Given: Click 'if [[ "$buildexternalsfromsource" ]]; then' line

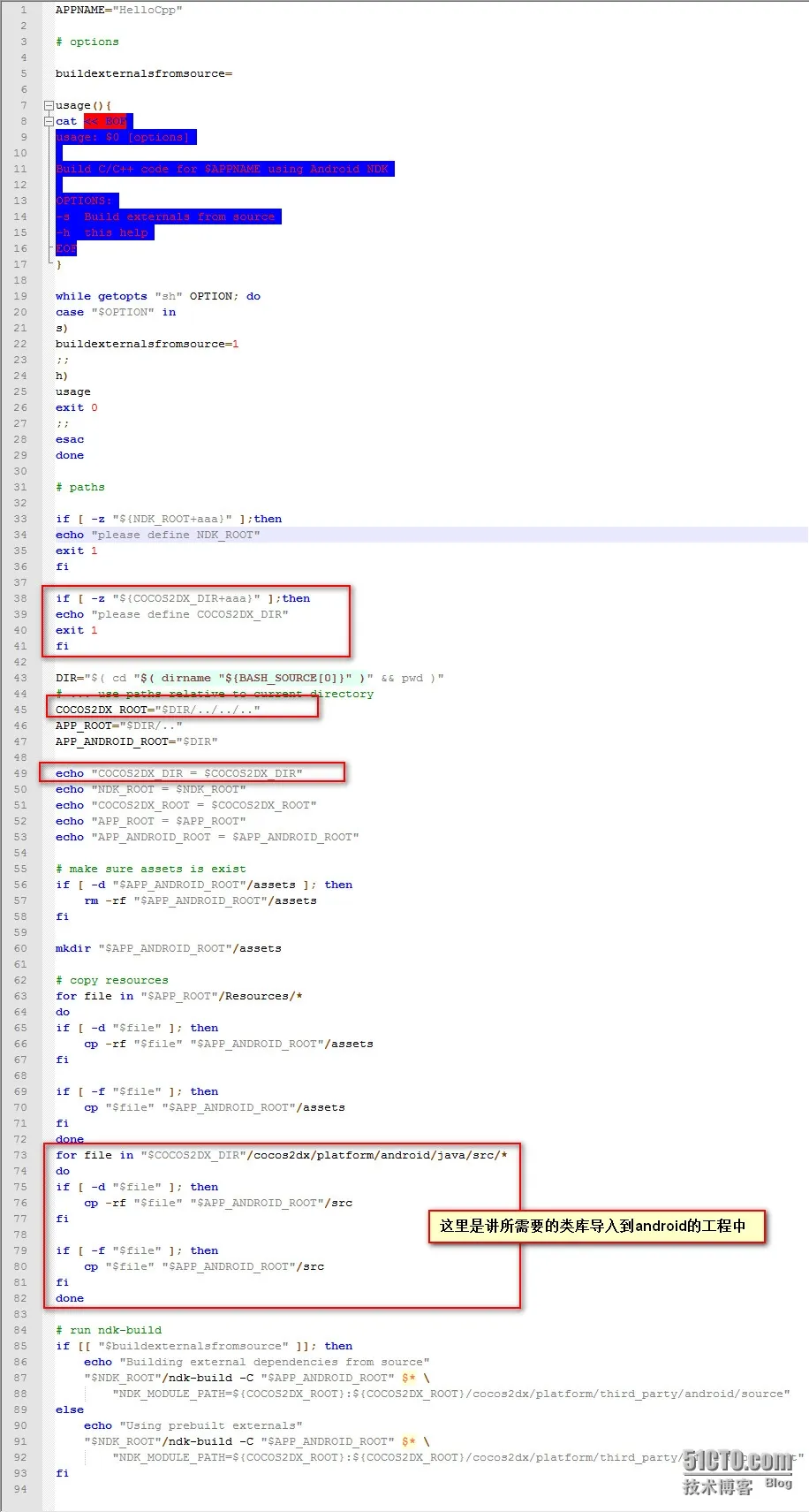Looking at the screenshot, I should click(x=204, y=1347).
